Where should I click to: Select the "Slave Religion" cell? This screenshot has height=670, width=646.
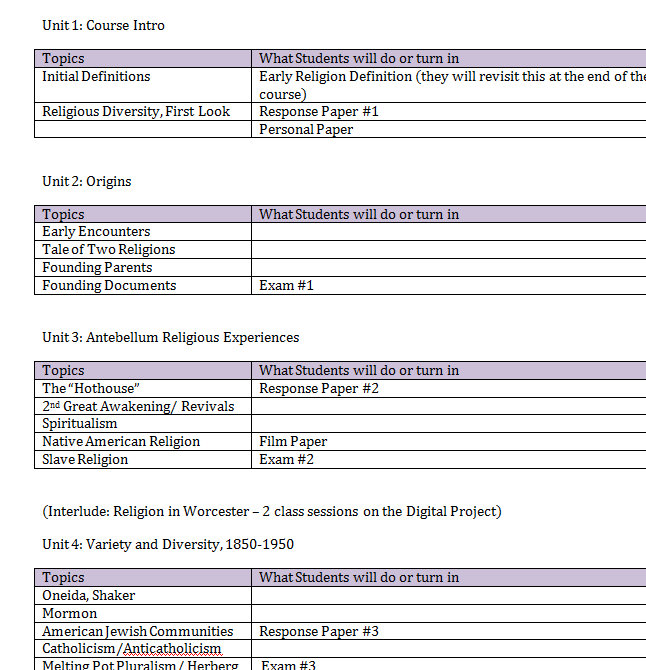point(143,459)
